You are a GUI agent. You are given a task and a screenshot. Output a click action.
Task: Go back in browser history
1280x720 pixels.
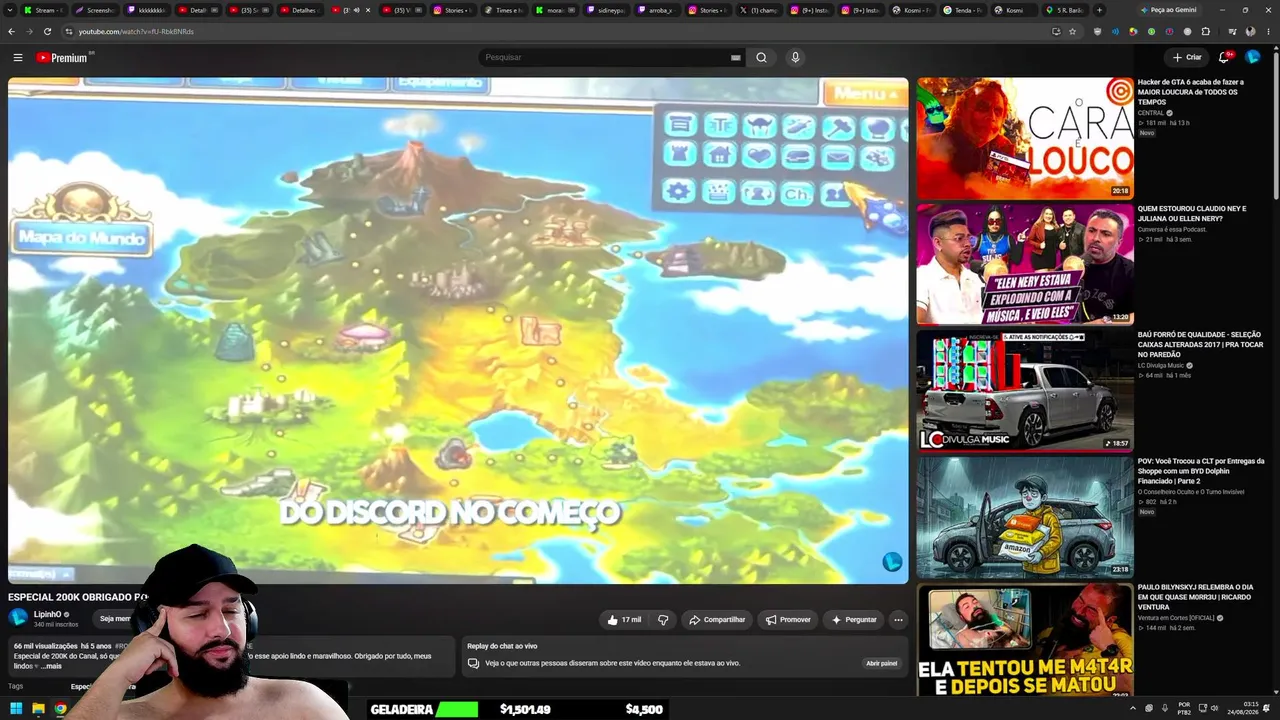(x=13, y=31)
